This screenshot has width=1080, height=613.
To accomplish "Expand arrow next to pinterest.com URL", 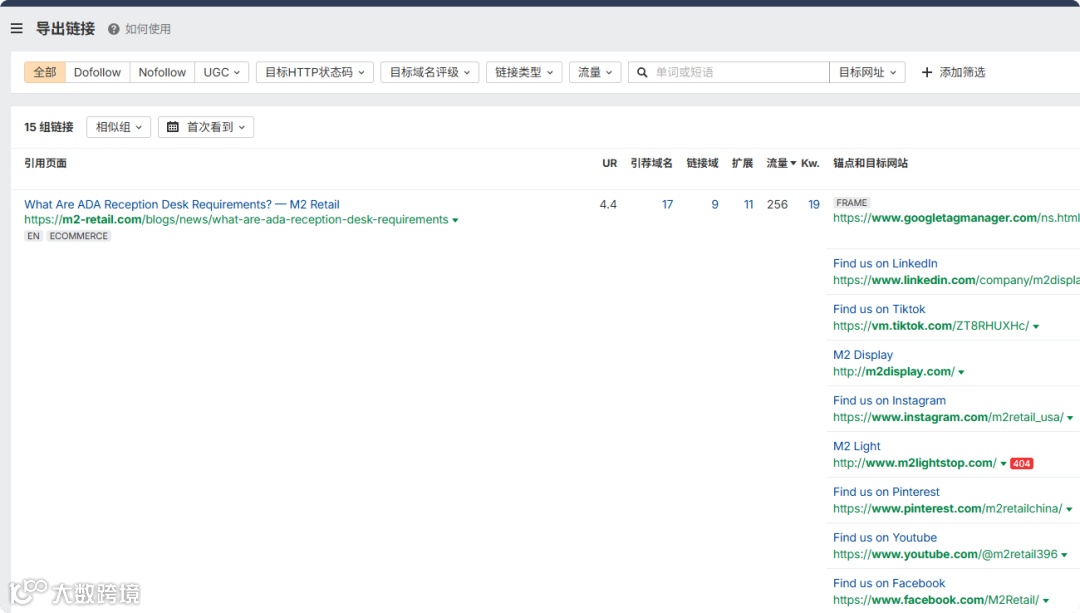I will point(1069,509).
